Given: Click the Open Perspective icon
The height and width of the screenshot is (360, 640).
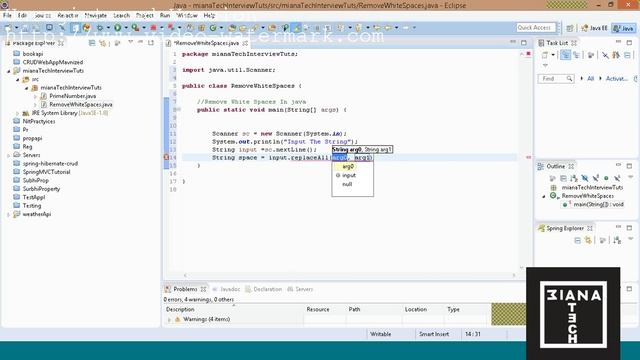Looking at the screenshot, I should pos(570,28).
